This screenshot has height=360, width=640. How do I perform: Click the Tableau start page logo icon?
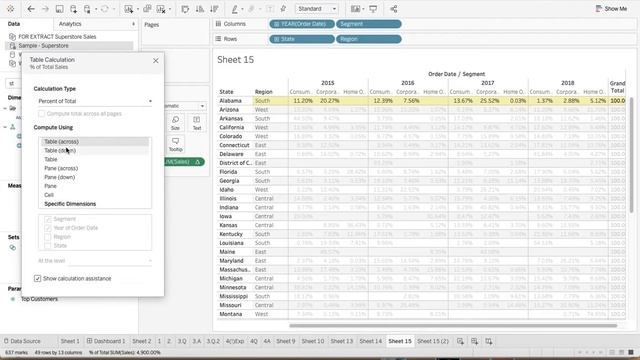point(11,9)
